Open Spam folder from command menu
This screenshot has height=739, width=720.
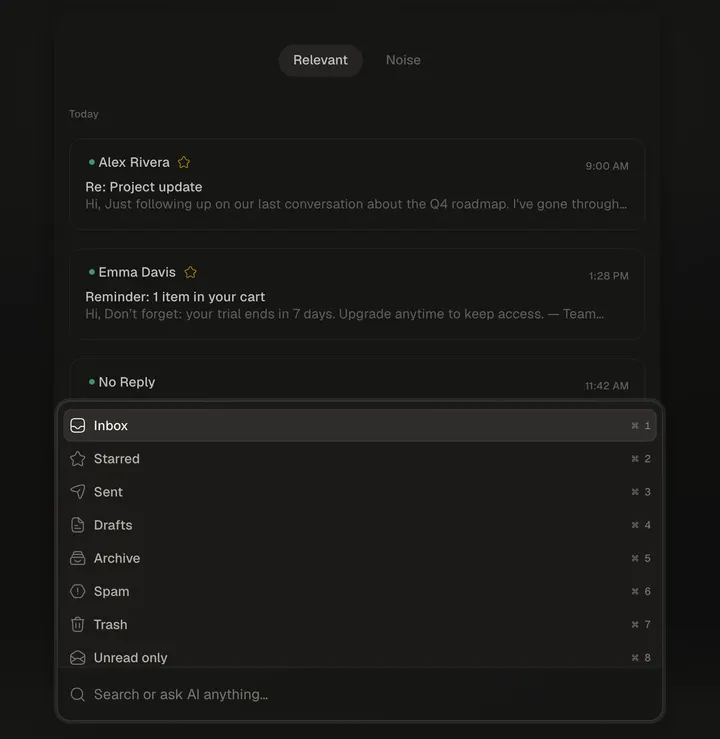[360, 591]
